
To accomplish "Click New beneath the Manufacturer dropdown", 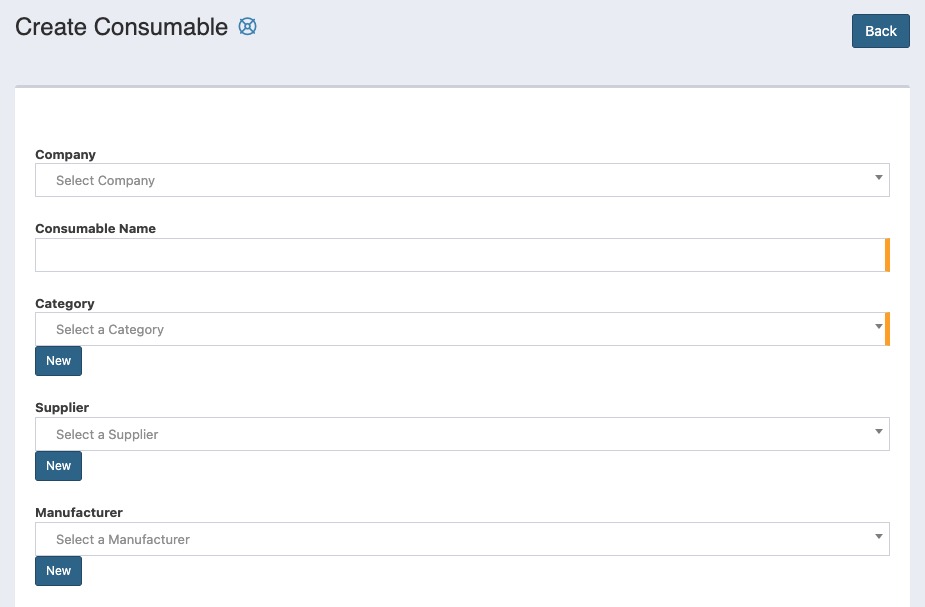I will point(58,570).
